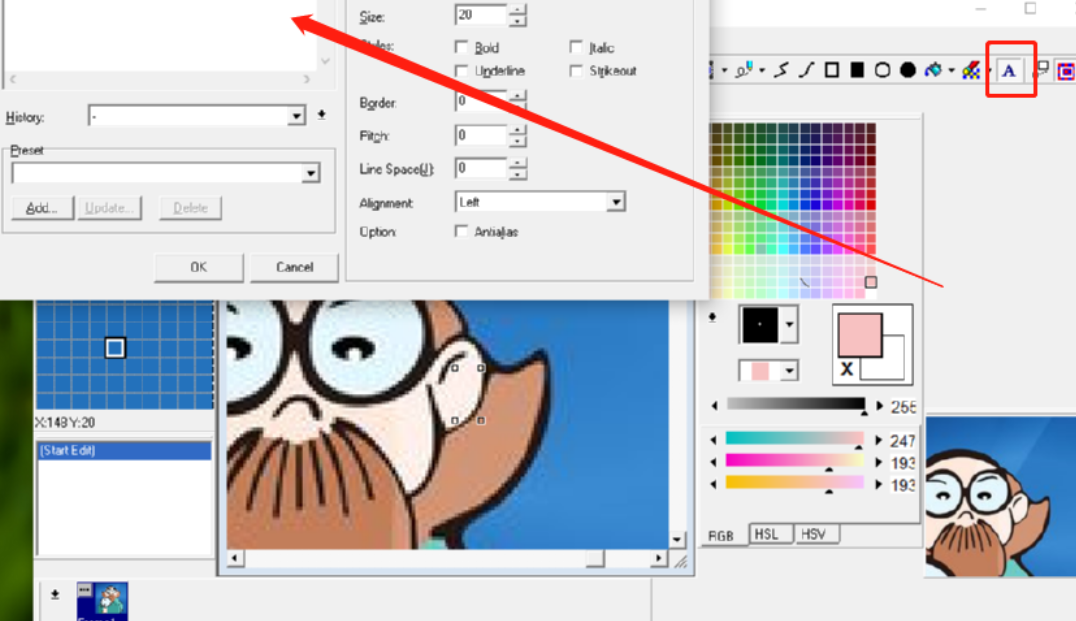Switch to the HSV tab
This screenshot has width=1076, height=621.
coord(815,535)
